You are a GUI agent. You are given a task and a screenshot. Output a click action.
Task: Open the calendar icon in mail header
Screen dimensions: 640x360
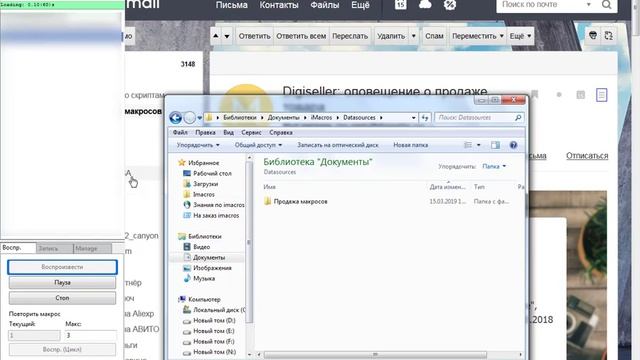pos(400,5)
